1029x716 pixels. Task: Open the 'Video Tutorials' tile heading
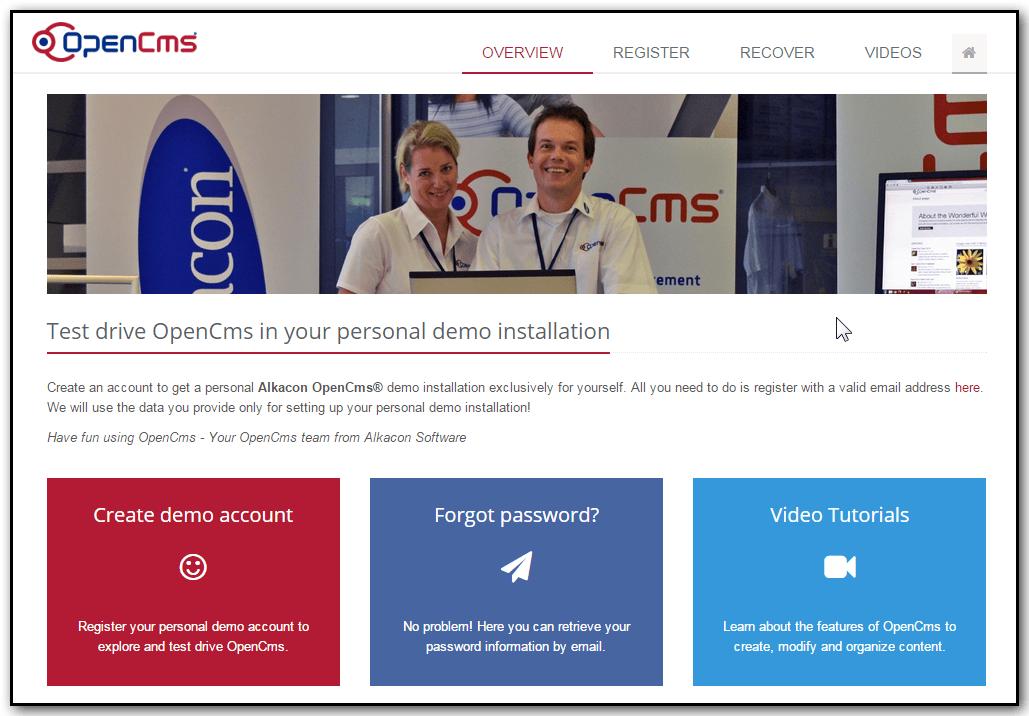click(839, 515)
